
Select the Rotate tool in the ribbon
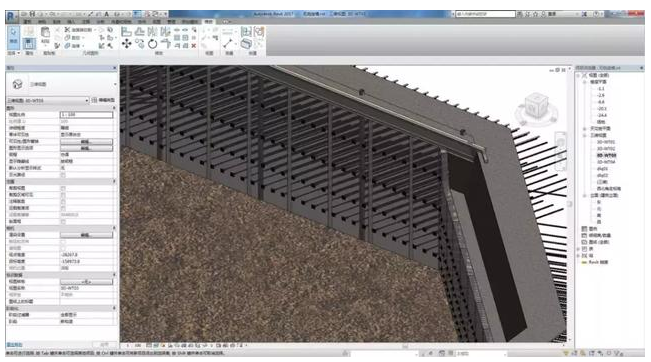pos(153,44)
